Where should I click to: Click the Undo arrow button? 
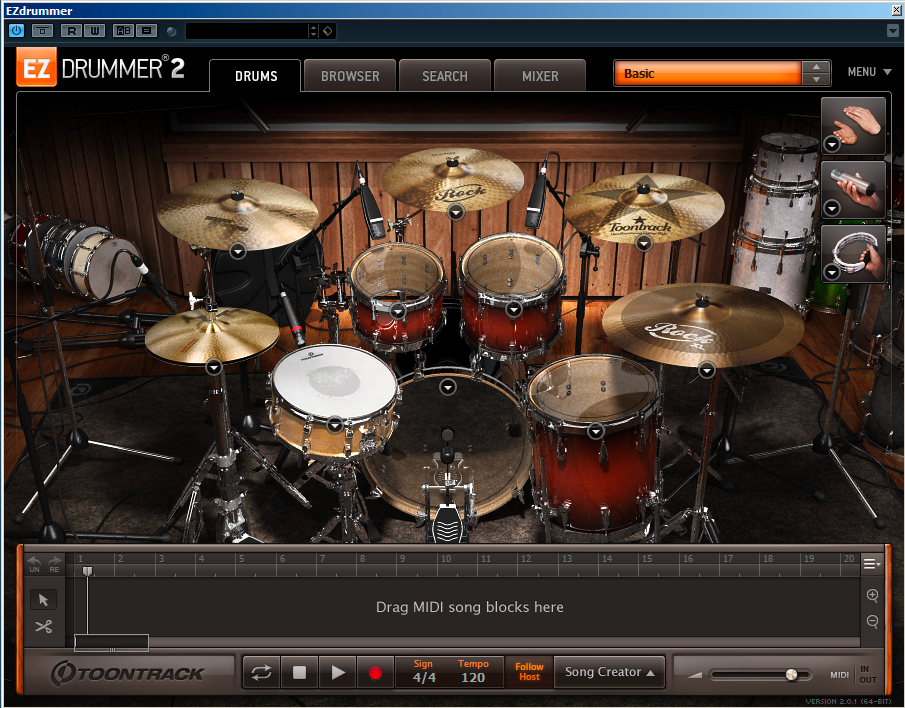click(34, 563)
